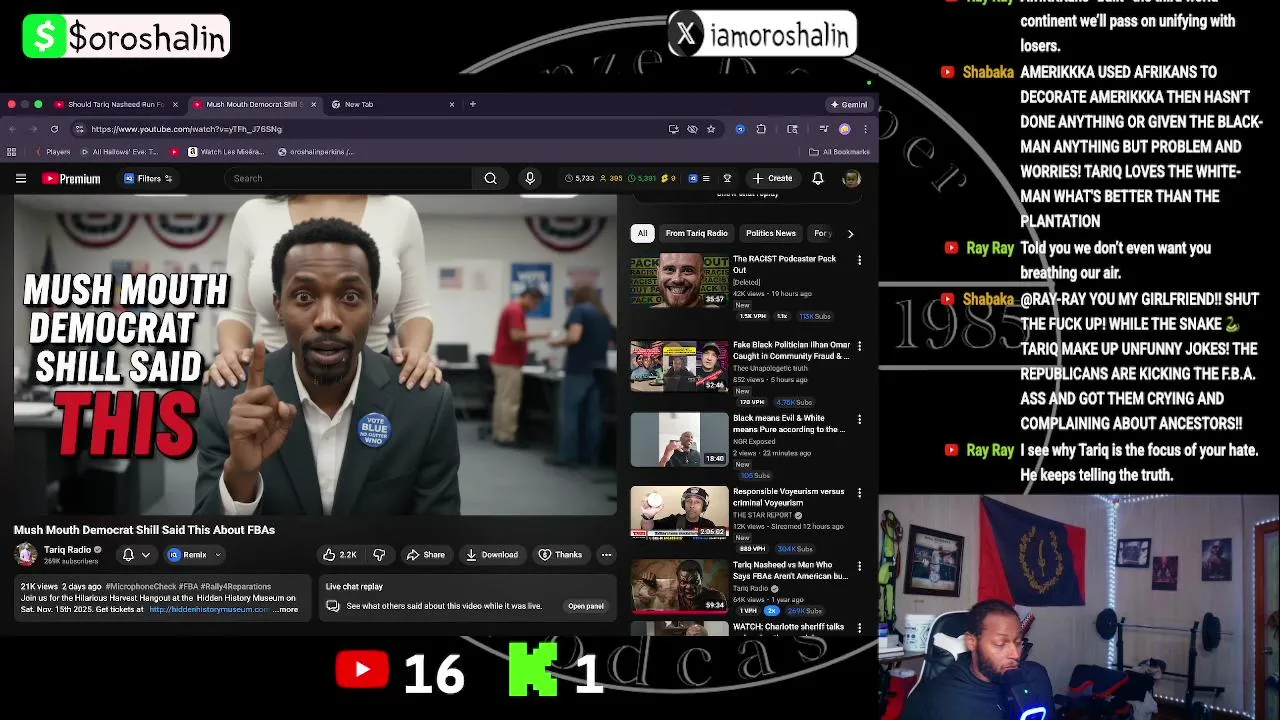This screenshot has height=720, width=1280.
Task: Close the Should Tariq Nasheed Run tab
Action: click(x=175, y=104)
